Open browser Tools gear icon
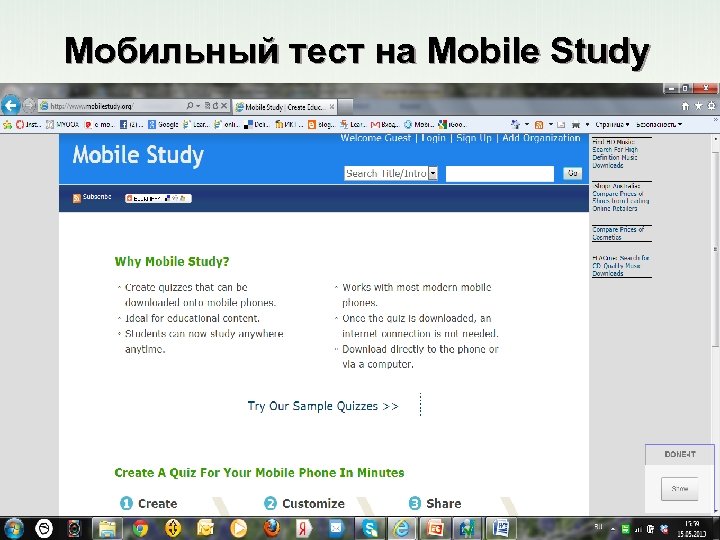 (711, 106)
